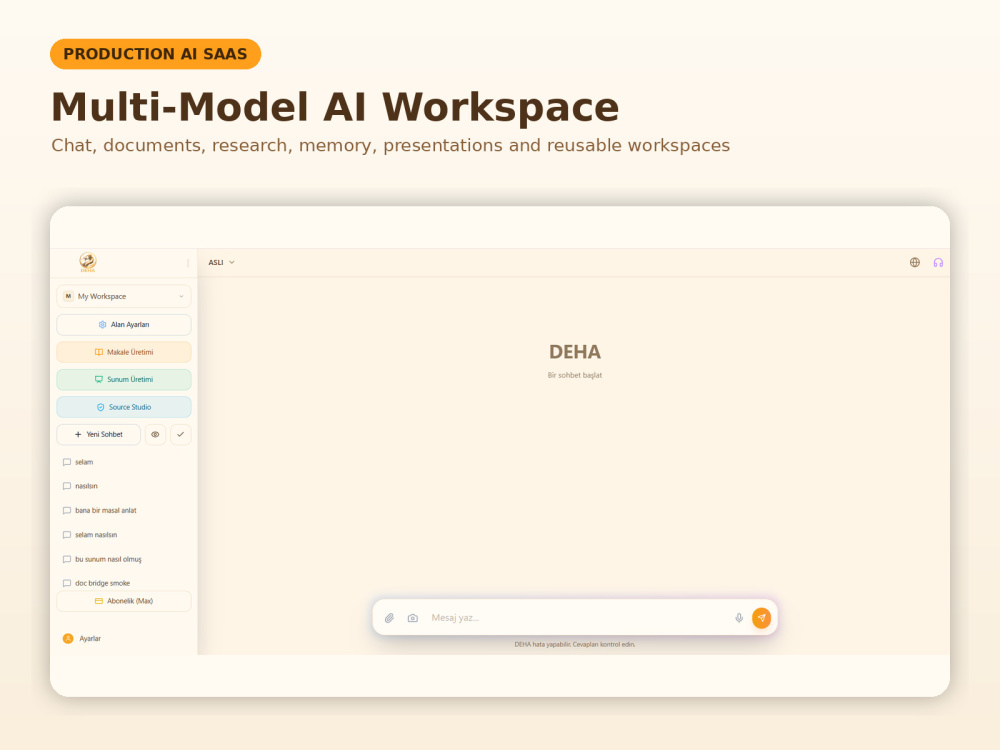Click the checkmark select button

click(180, 434)
